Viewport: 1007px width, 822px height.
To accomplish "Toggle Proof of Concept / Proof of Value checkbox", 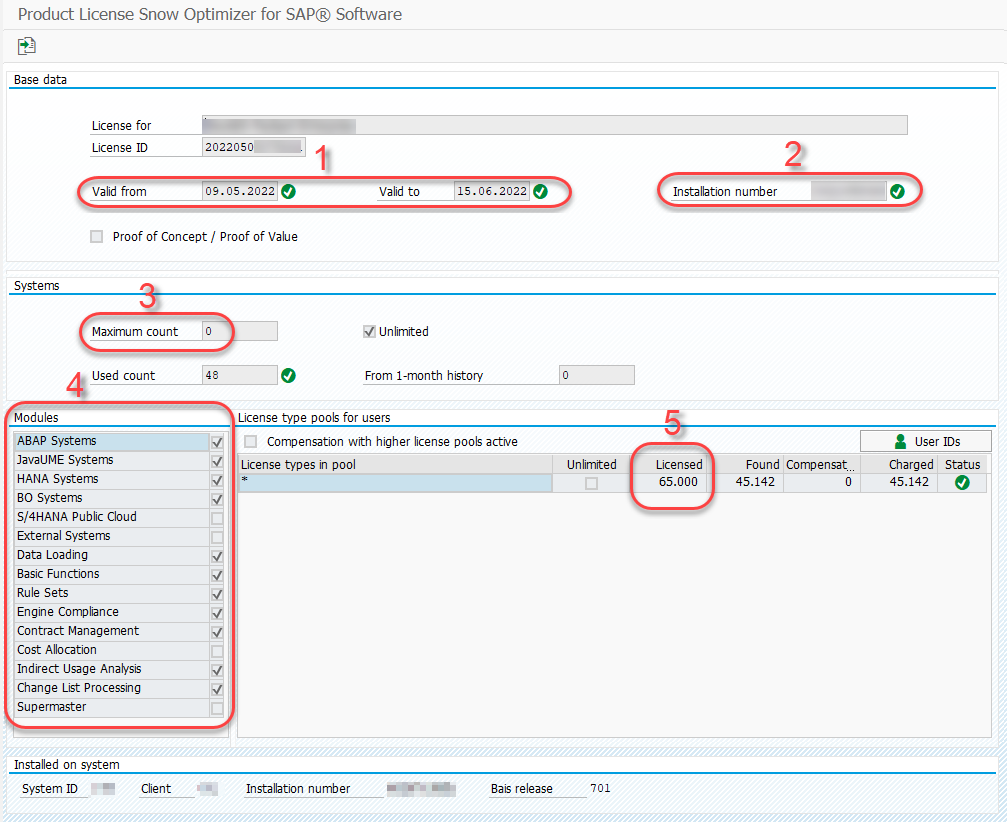I will coord(97,236).
